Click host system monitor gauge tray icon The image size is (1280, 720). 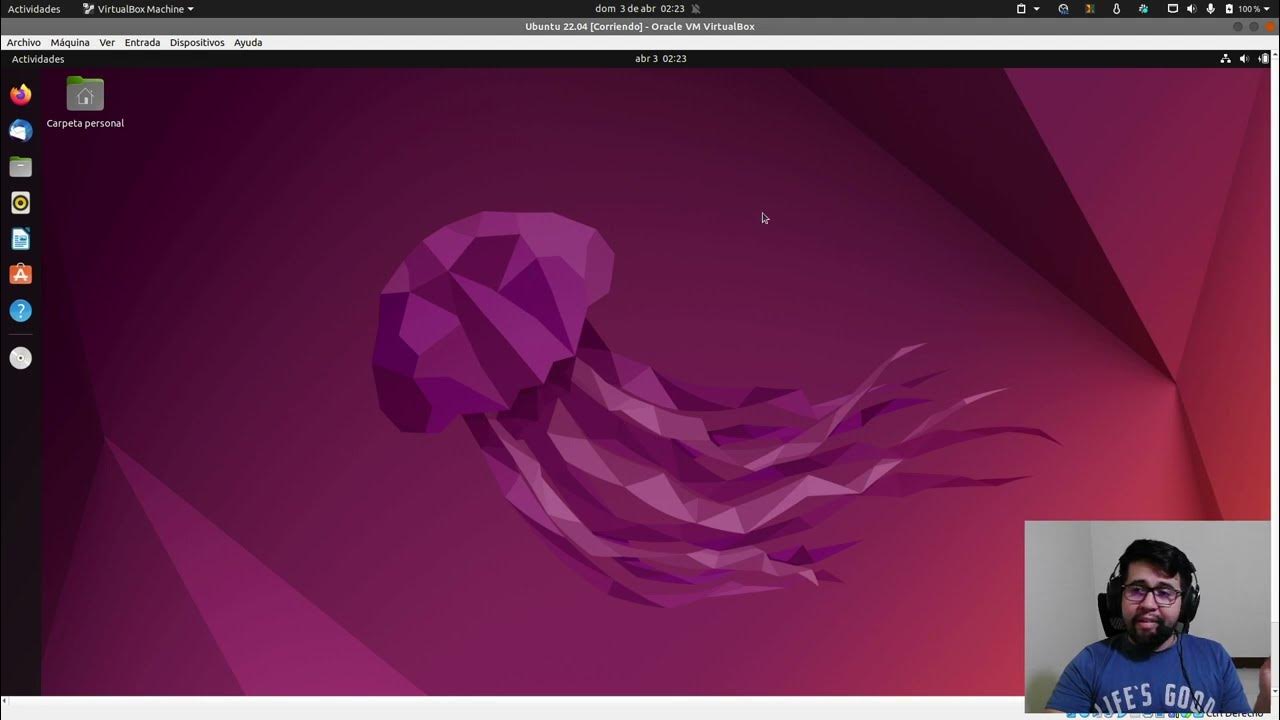1063,9
